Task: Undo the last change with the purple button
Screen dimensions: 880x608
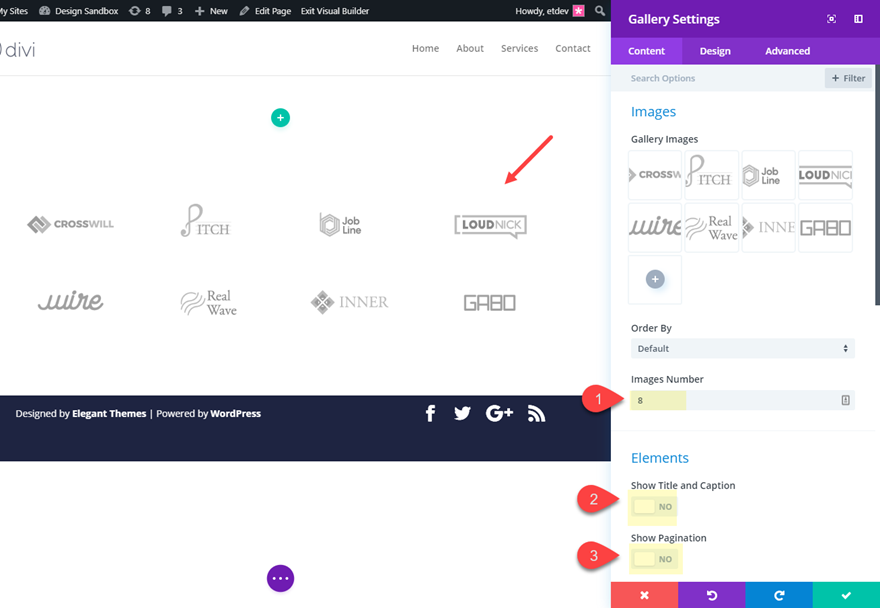Action: coord(712,595)
